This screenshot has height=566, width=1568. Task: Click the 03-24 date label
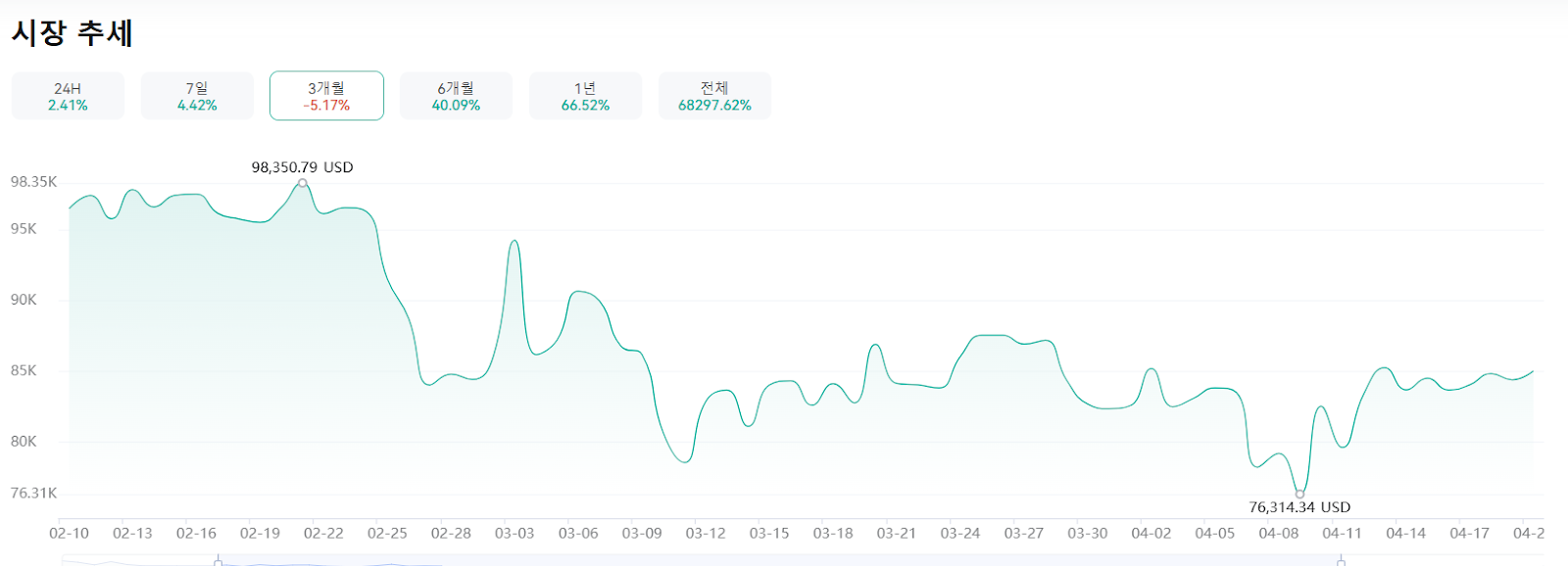click(960, 534)
